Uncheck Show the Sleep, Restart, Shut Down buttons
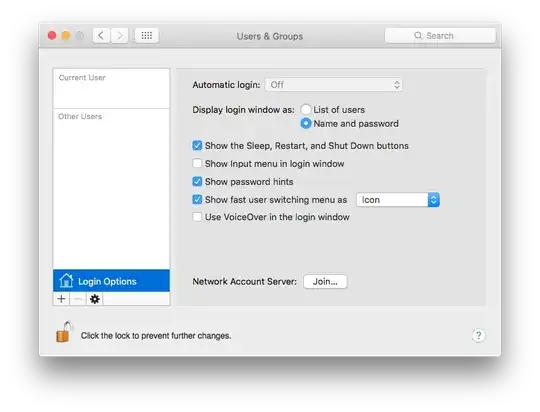 click(x=197, y=146)
